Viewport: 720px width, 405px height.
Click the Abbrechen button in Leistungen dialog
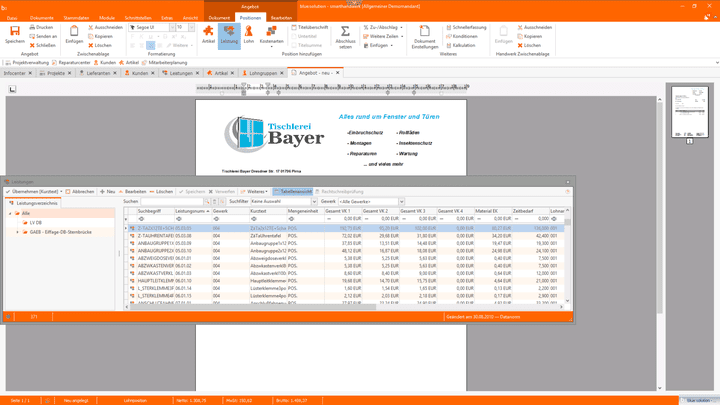point(80,191)
